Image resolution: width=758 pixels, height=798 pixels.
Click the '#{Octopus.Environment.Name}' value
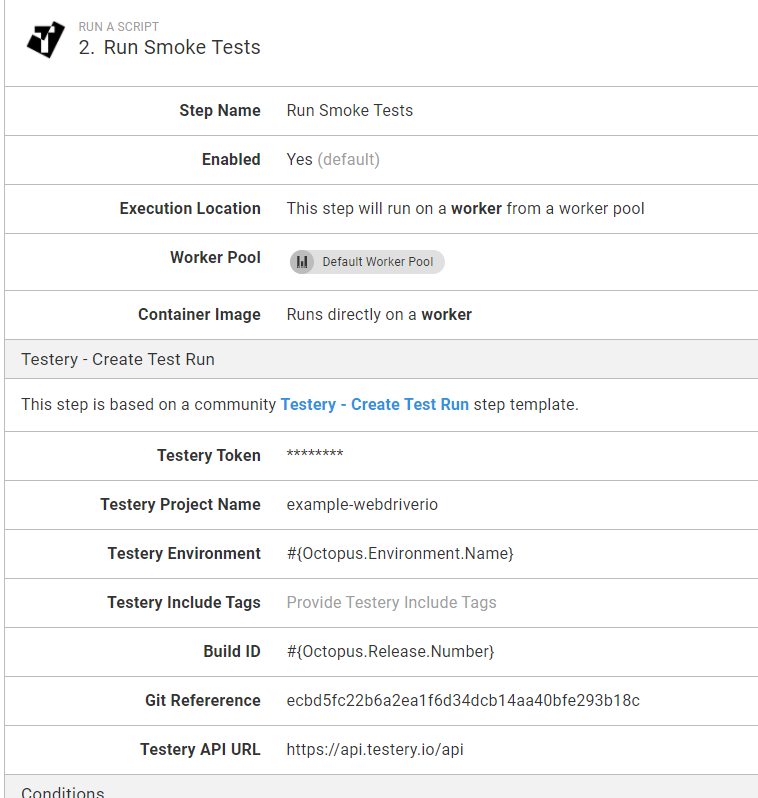(400, 554)
